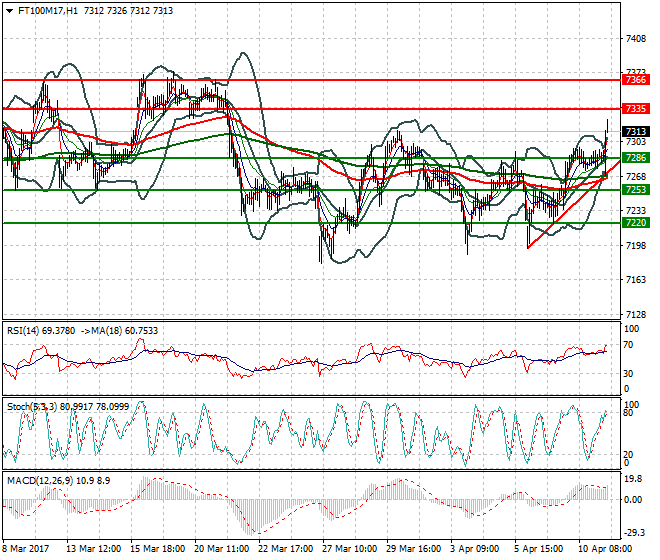Open the chart menu triangle beside FT100M17
The image size is (660, 560).
coord(10,11)
